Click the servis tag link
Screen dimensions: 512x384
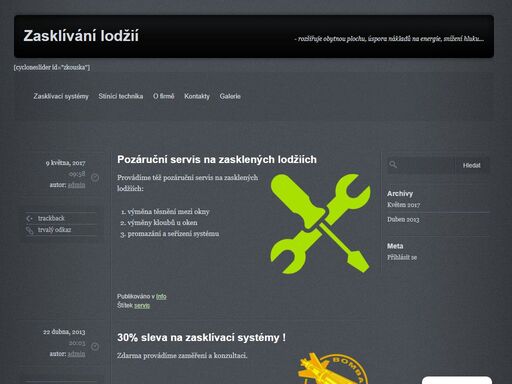(142, 305)
